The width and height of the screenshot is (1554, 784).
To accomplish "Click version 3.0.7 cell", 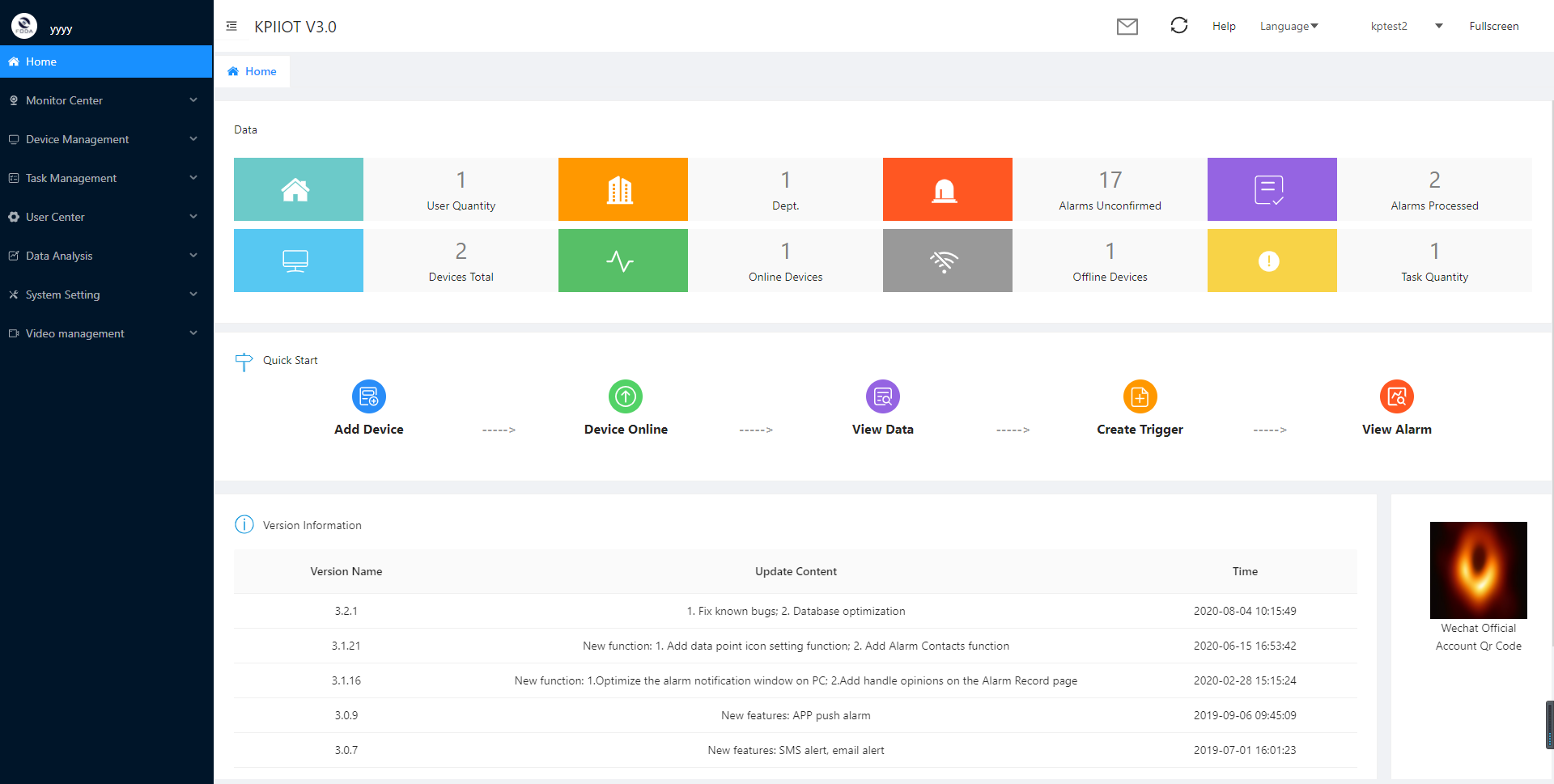I will tap(346, 750).
